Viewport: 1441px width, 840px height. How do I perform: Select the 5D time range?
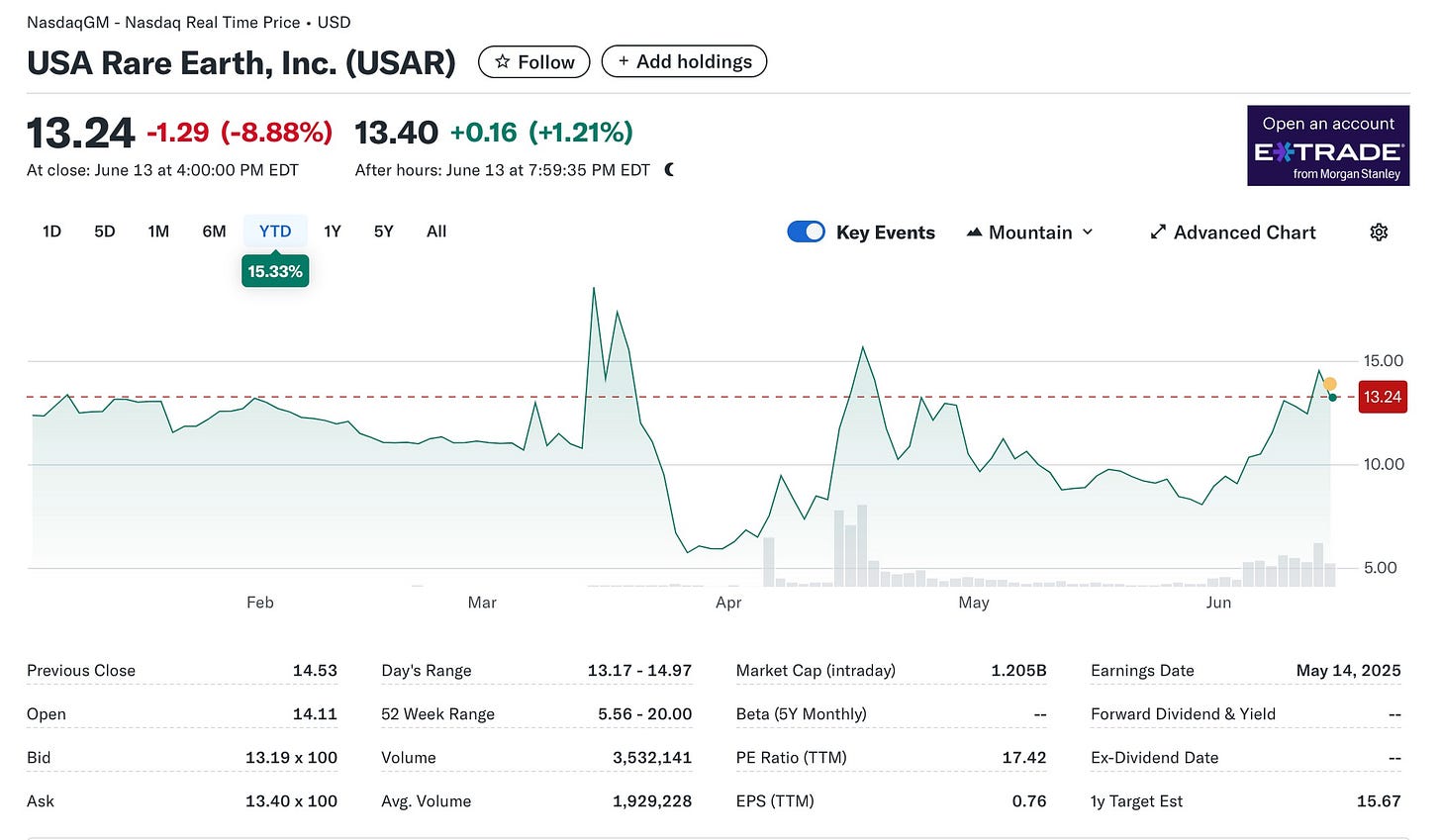coord(105,231)
